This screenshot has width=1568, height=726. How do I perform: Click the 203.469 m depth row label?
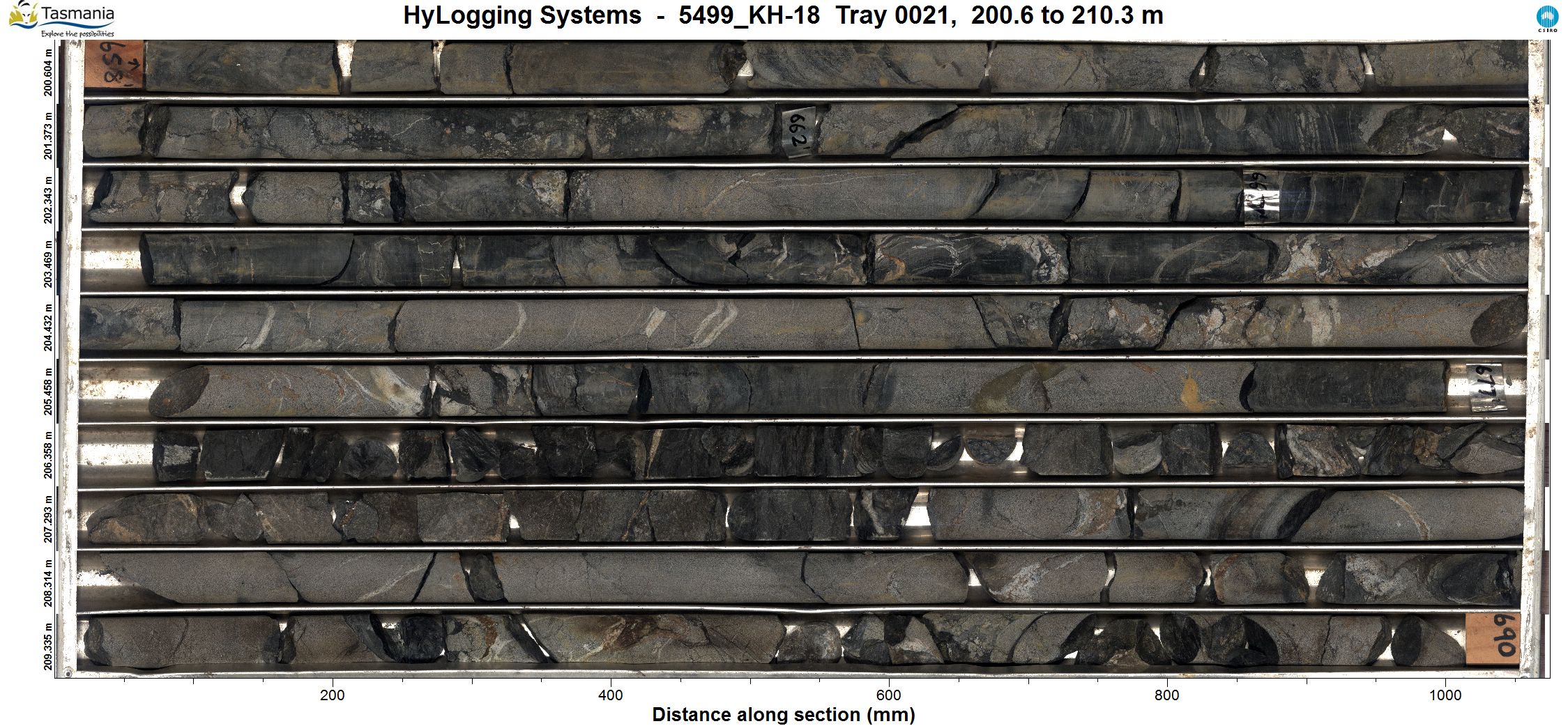tap(48, 264)
